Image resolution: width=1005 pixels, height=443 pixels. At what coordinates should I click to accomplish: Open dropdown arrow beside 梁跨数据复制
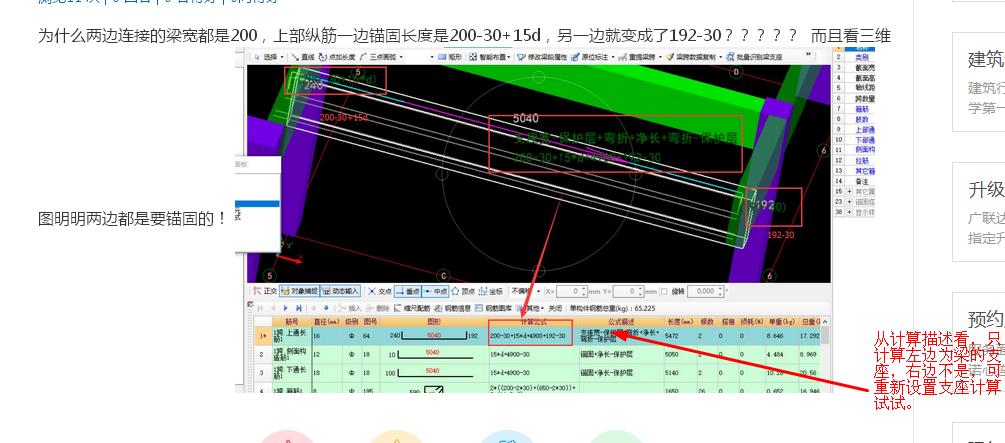click(720, 56)
